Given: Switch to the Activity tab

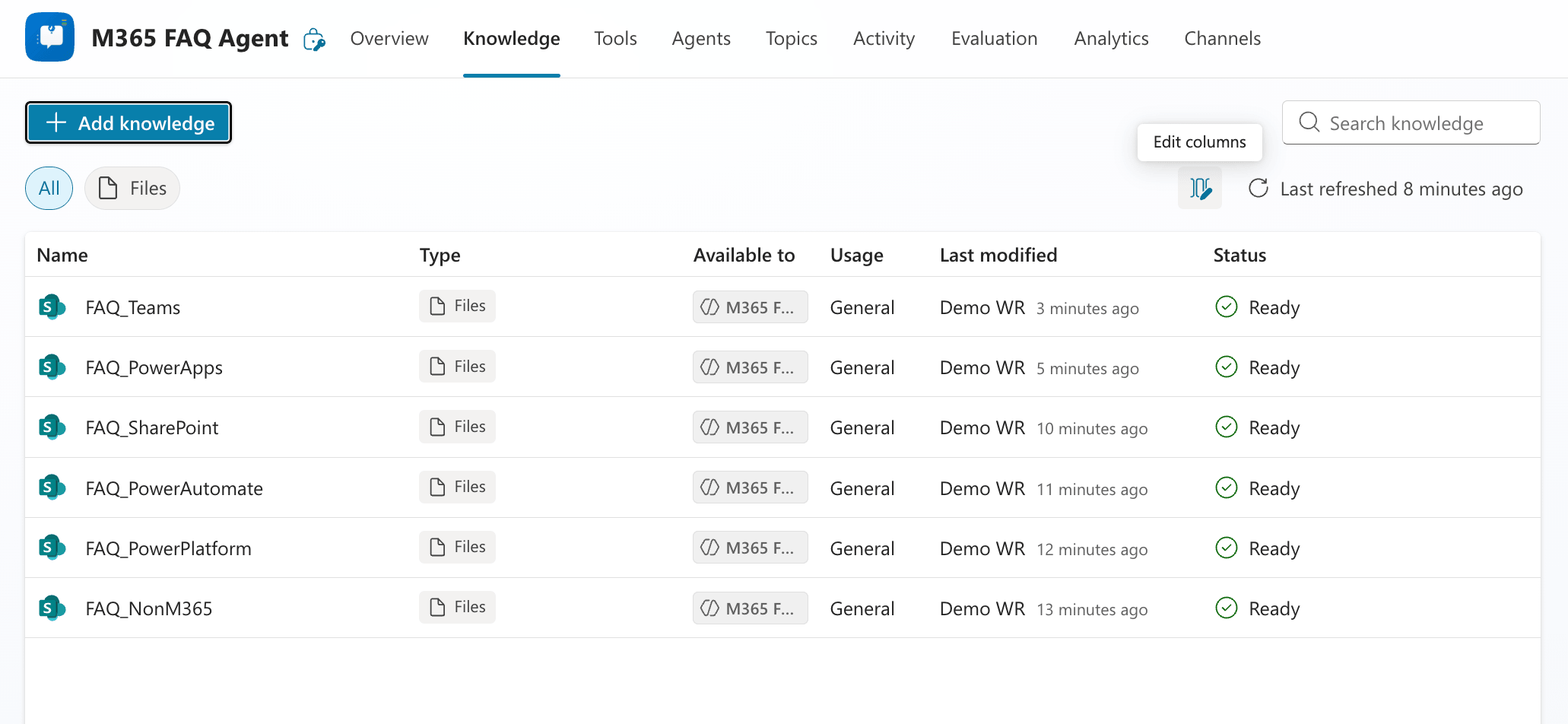Looking at the screenshot, I should coord(884,38).
